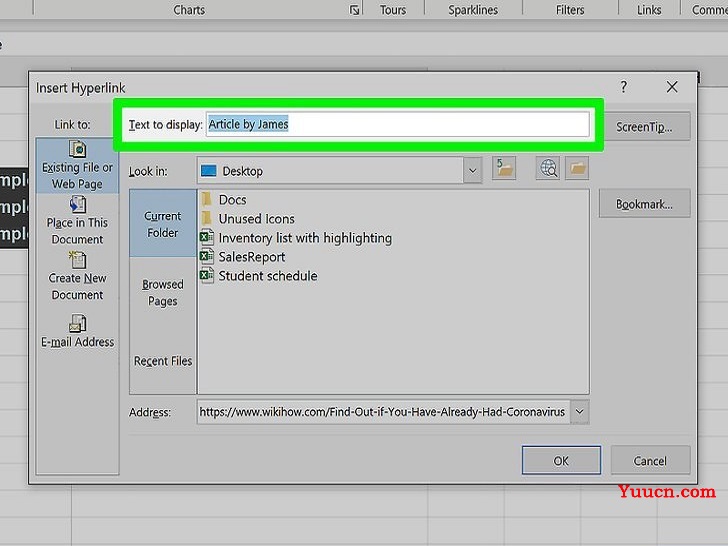This screenshot has height=546, width=728.
Task: Click the Text to display field
Action: tap(397, 125)
